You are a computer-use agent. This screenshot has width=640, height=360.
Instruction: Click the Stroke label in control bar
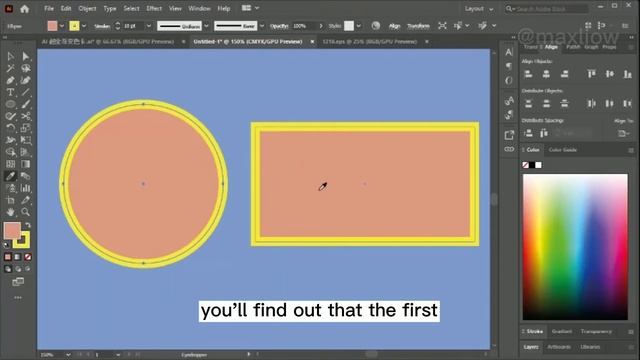pos(102,26)
